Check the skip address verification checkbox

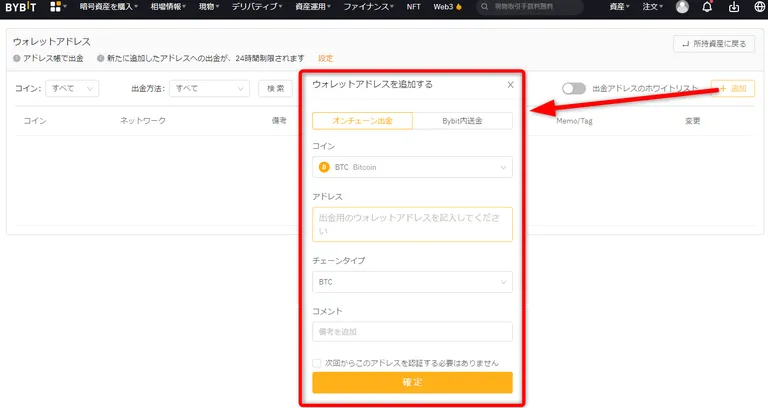pos(317,363)
